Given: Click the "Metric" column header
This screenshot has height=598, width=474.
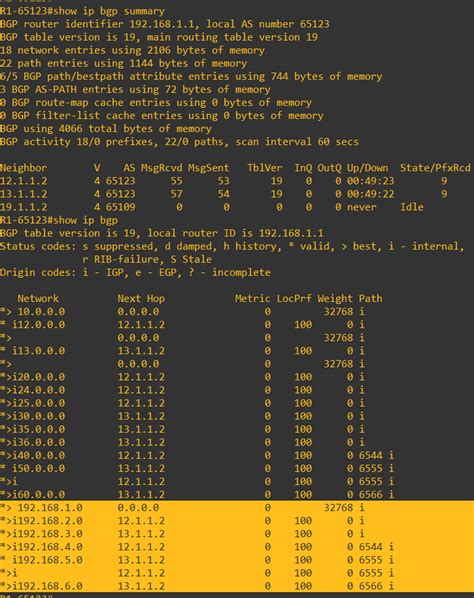Looking at the screenshot, I should pyautogui.click(x=253, y=299).
